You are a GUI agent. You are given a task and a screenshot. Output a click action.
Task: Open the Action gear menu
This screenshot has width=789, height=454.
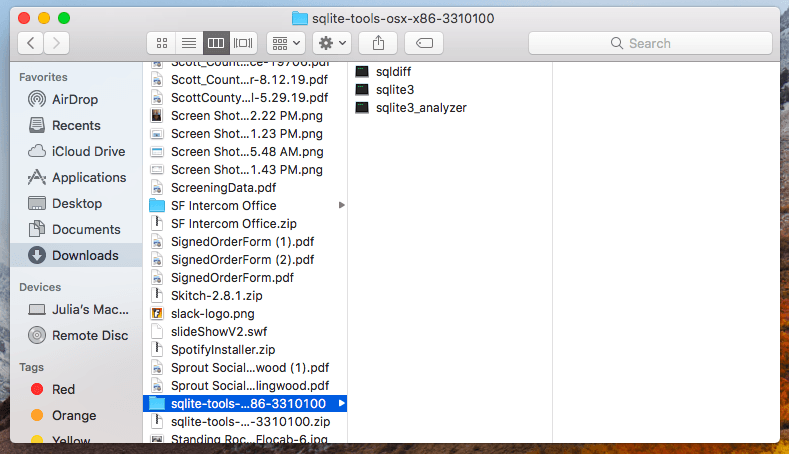331,43
